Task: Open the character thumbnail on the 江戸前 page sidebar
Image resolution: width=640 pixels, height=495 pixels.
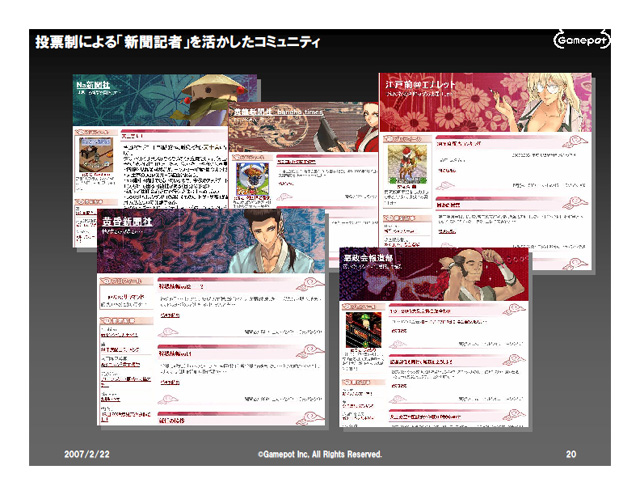Action: point(408,168)
